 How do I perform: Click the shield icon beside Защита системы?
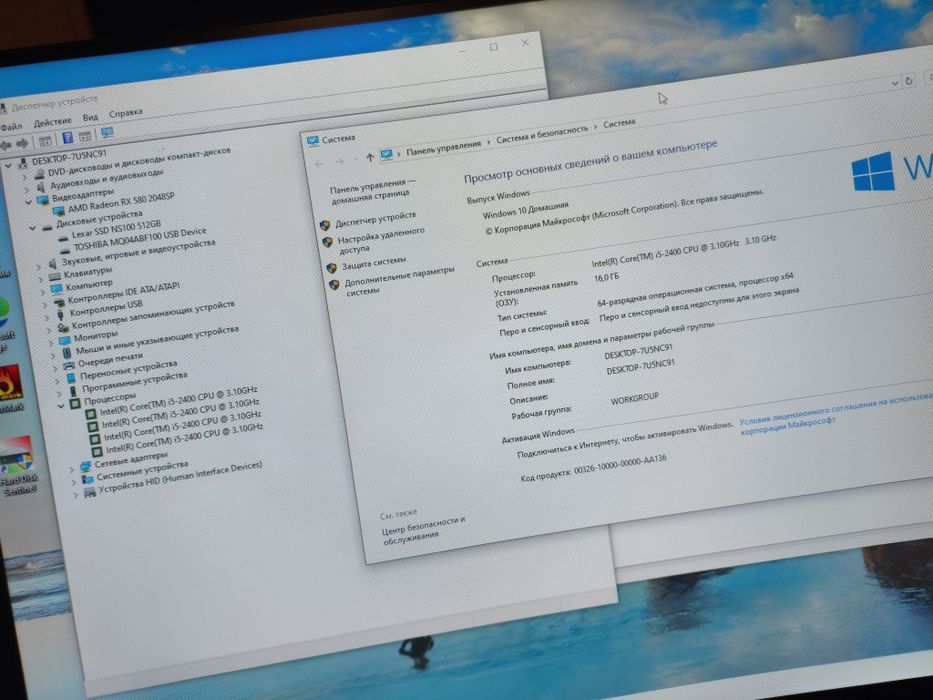(331, 268)
